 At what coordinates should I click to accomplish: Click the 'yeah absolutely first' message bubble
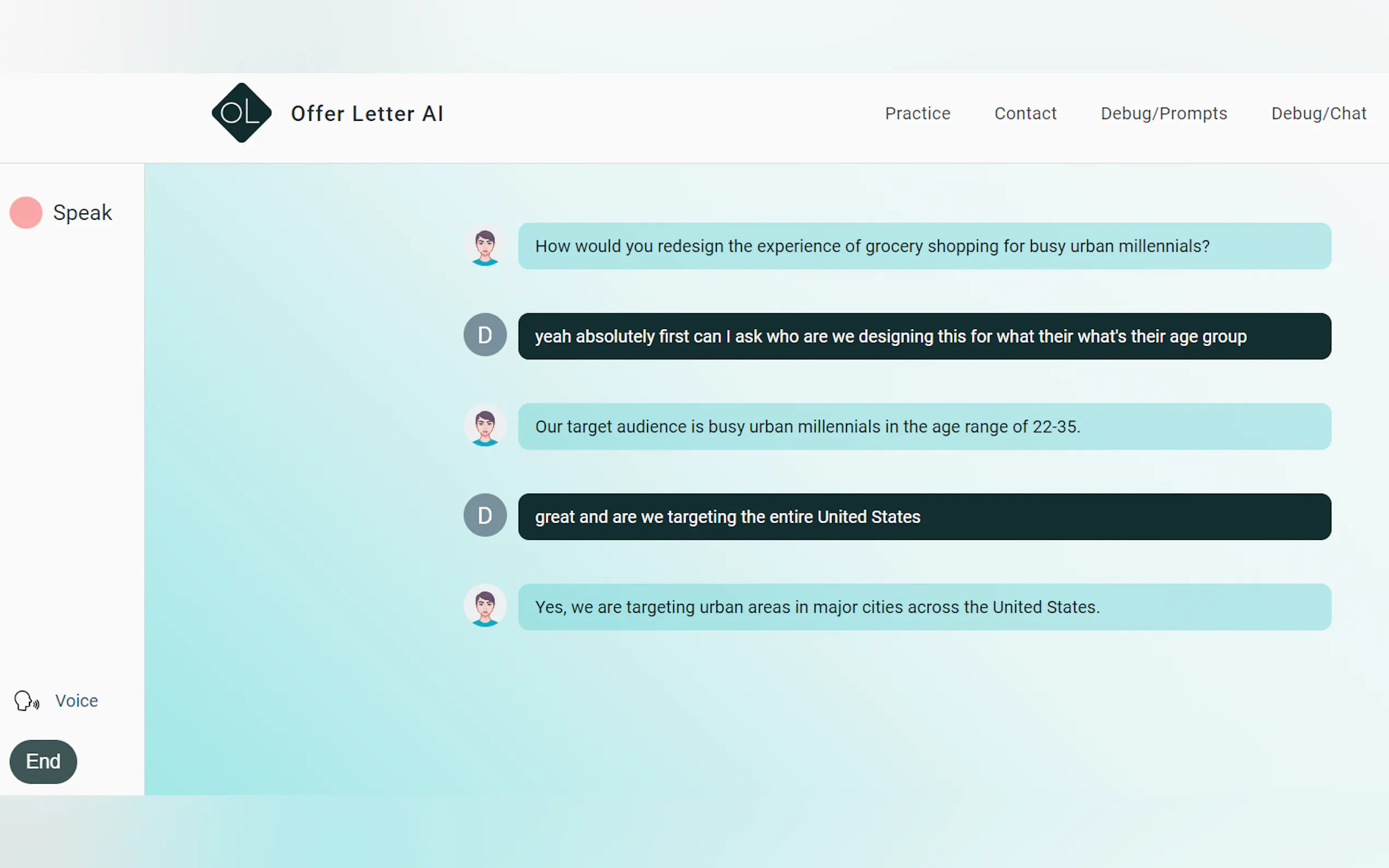coord(924,336)
